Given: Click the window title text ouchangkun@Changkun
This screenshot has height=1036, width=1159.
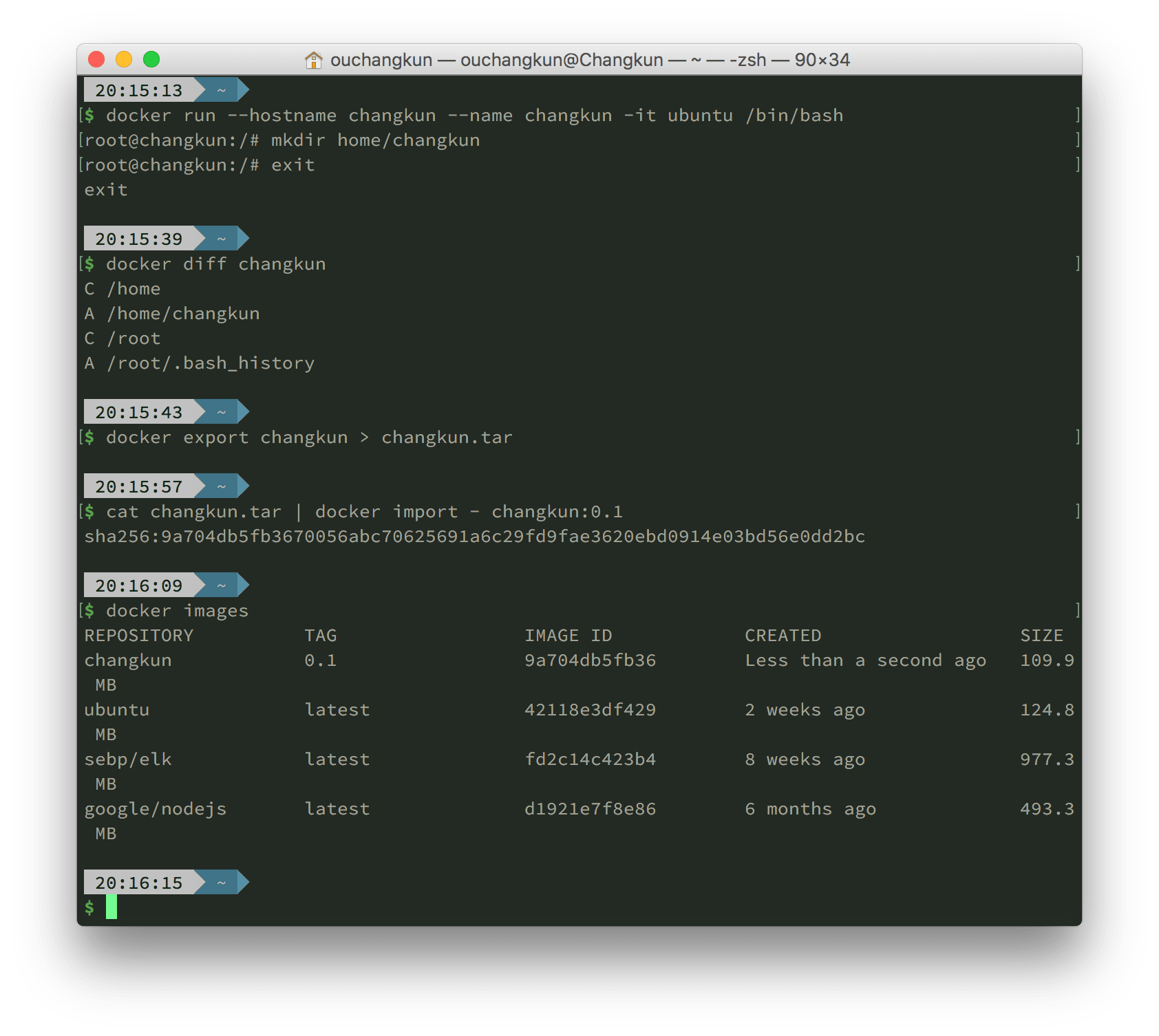Looking at the screenshot, I should tap(561, 61).
